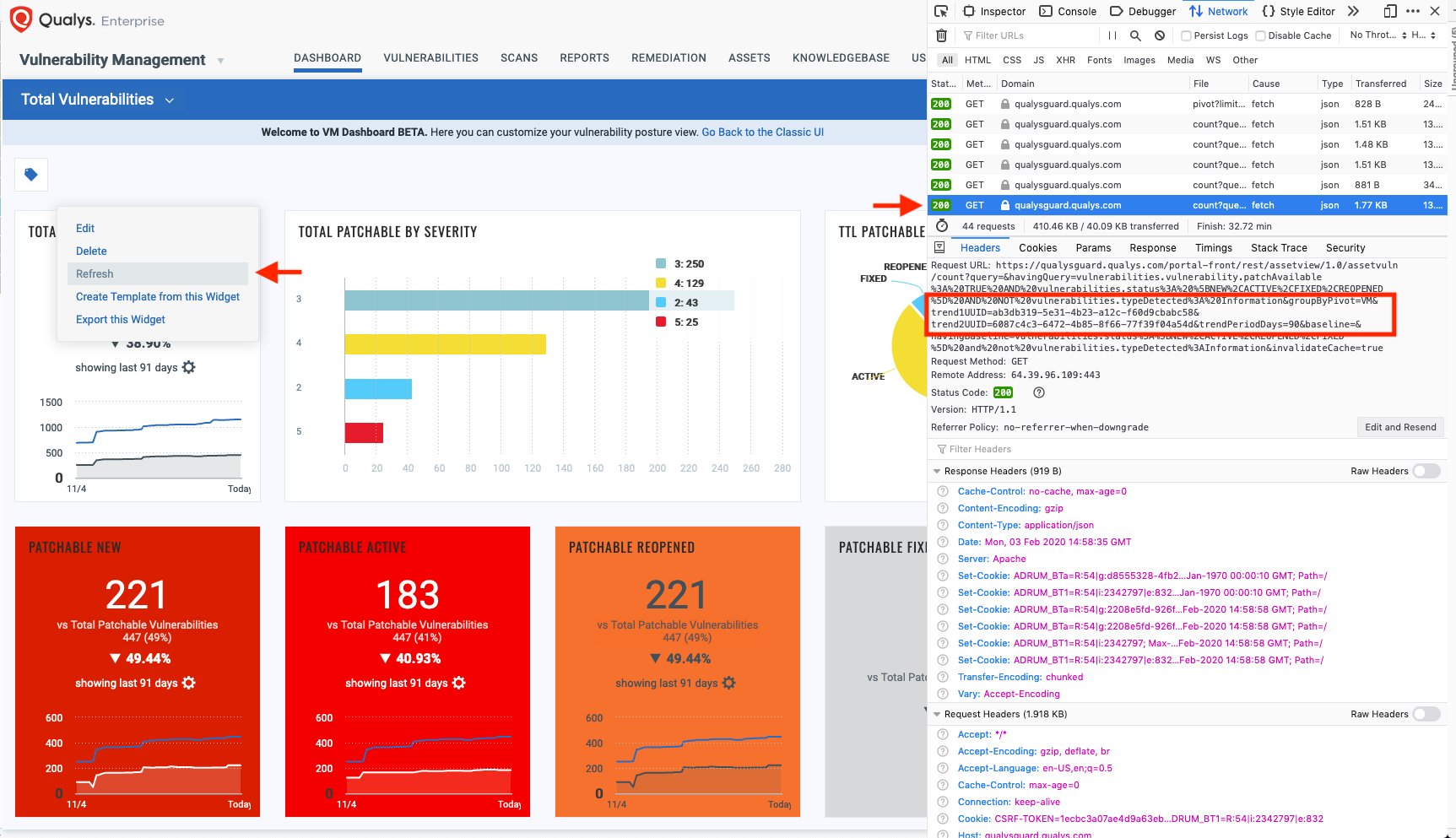Open the Total Vulnerabilities dropdown
1456x838 pixels.
click(x=169, y=100)
